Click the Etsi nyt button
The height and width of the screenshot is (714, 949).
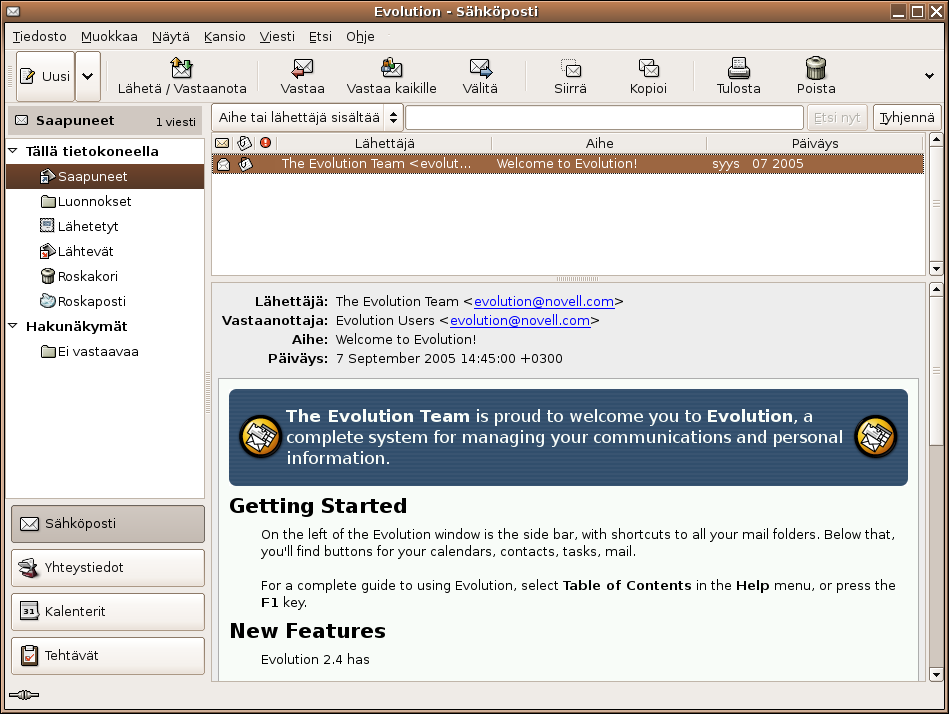click(837, 117)
